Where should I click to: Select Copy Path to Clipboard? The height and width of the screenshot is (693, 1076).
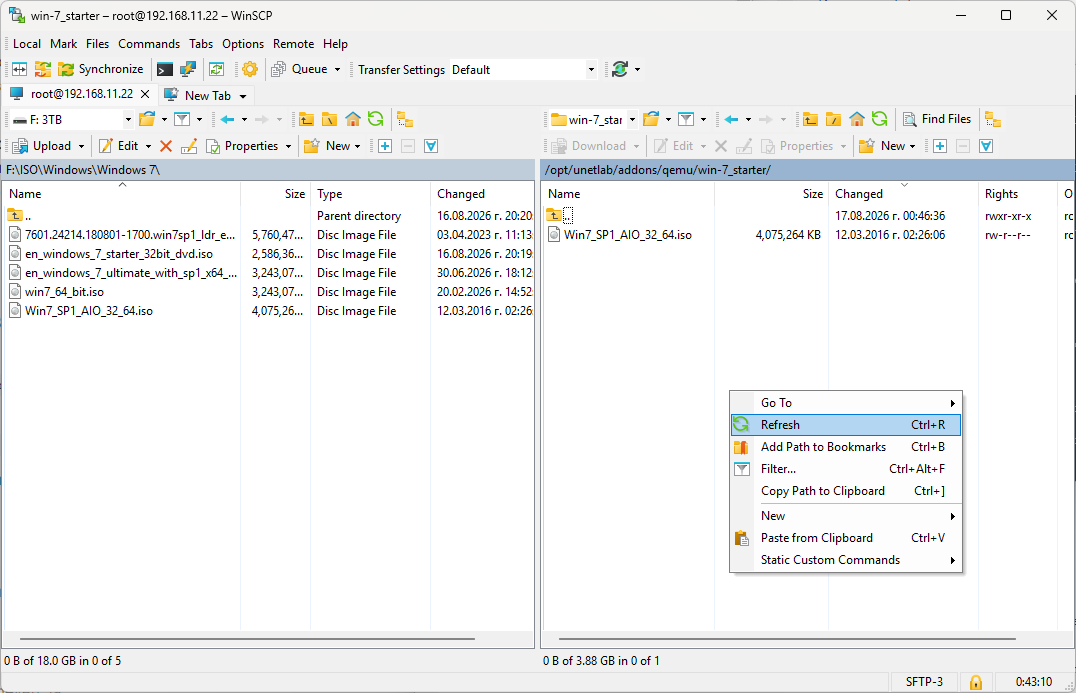click(x=845, y=491)
